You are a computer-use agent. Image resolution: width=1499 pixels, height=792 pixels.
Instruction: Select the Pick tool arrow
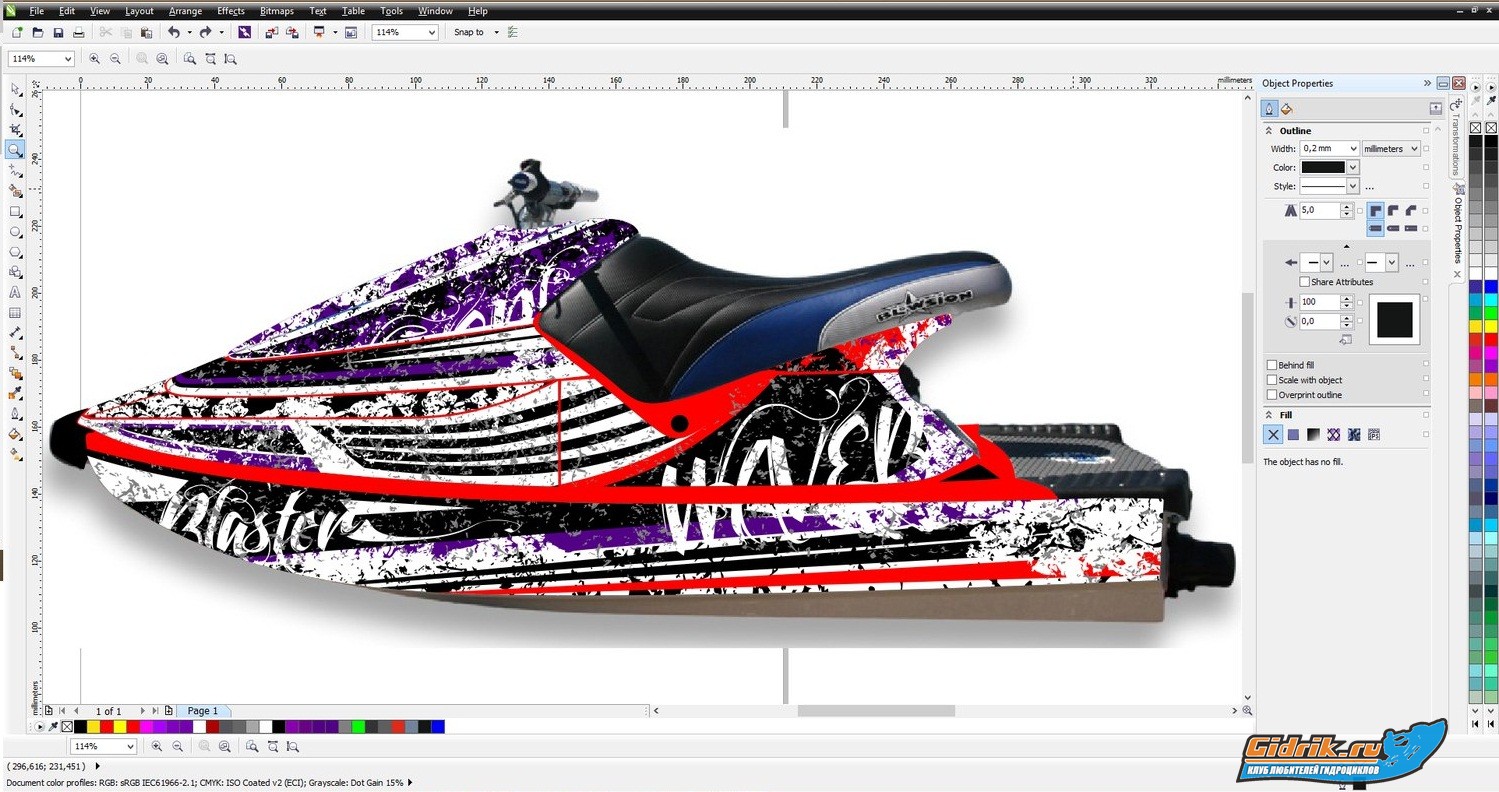point(15,89)
